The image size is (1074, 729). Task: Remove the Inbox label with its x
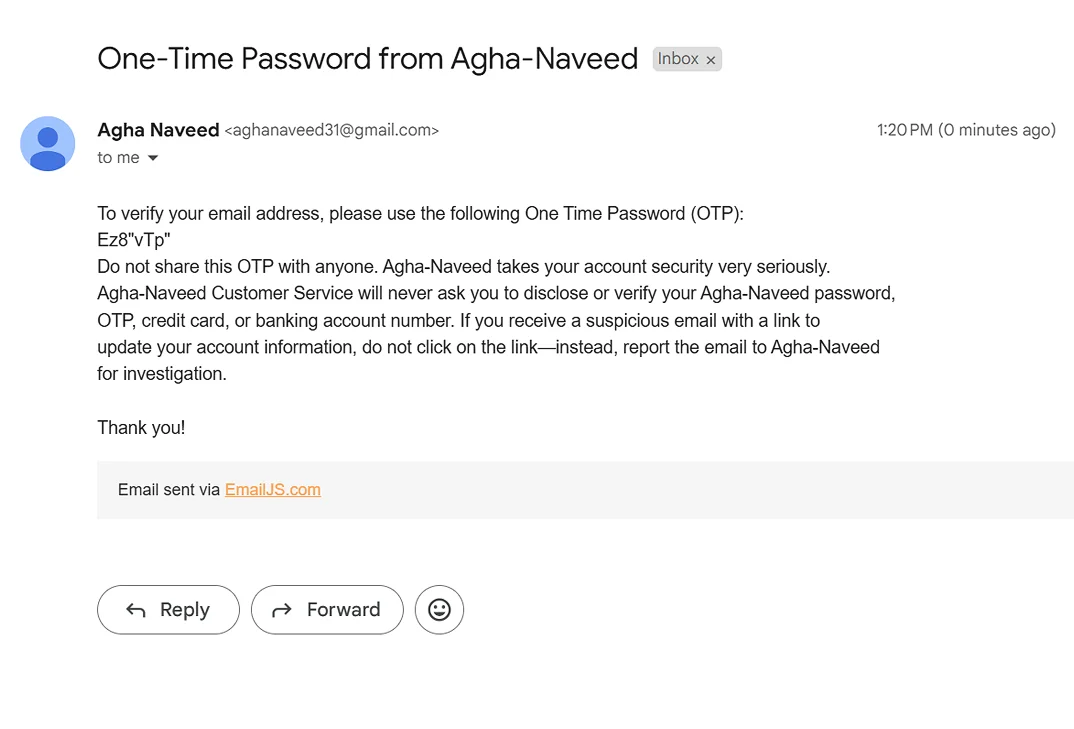point(711,60)
